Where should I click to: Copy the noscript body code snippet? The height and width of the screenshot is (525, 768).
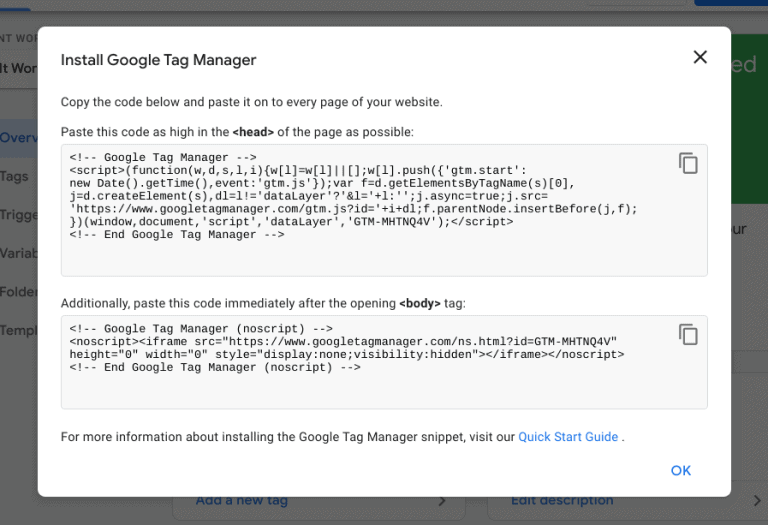tap(688, 334)
